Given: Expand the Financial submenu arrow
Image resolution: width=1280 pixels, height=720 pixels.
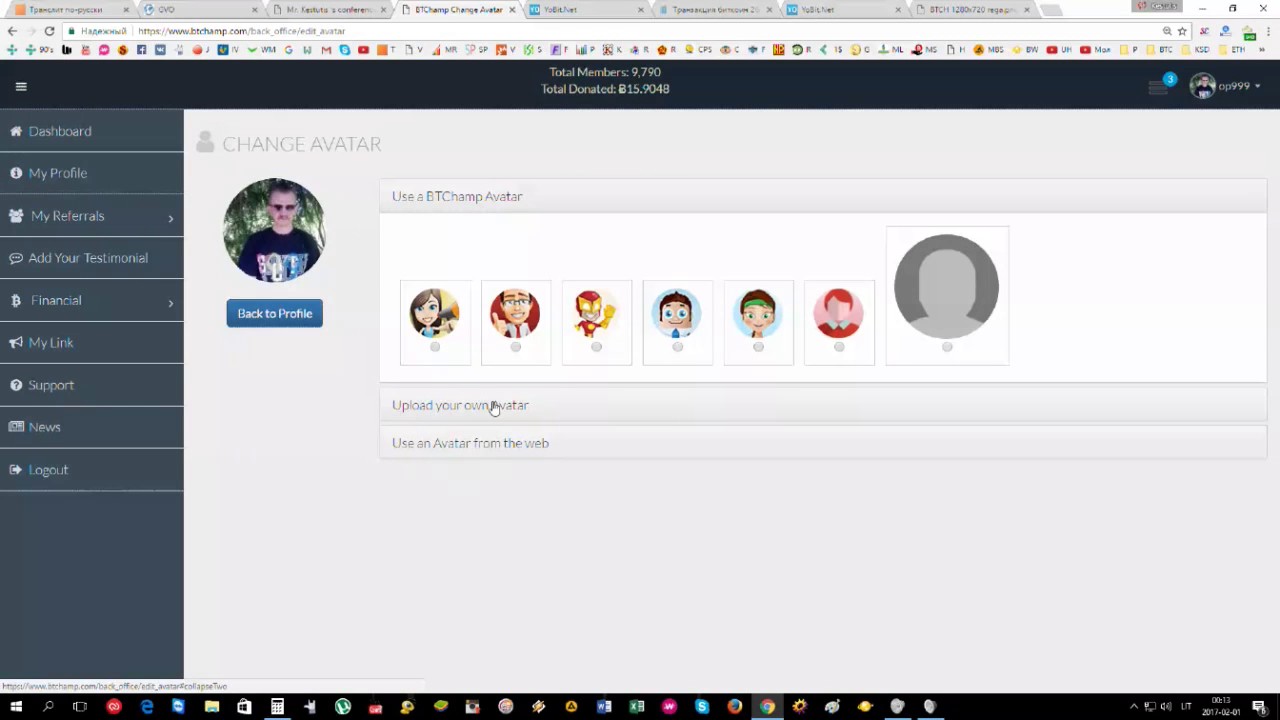Looking at the screenshot, I should click(x=171, y=302).
